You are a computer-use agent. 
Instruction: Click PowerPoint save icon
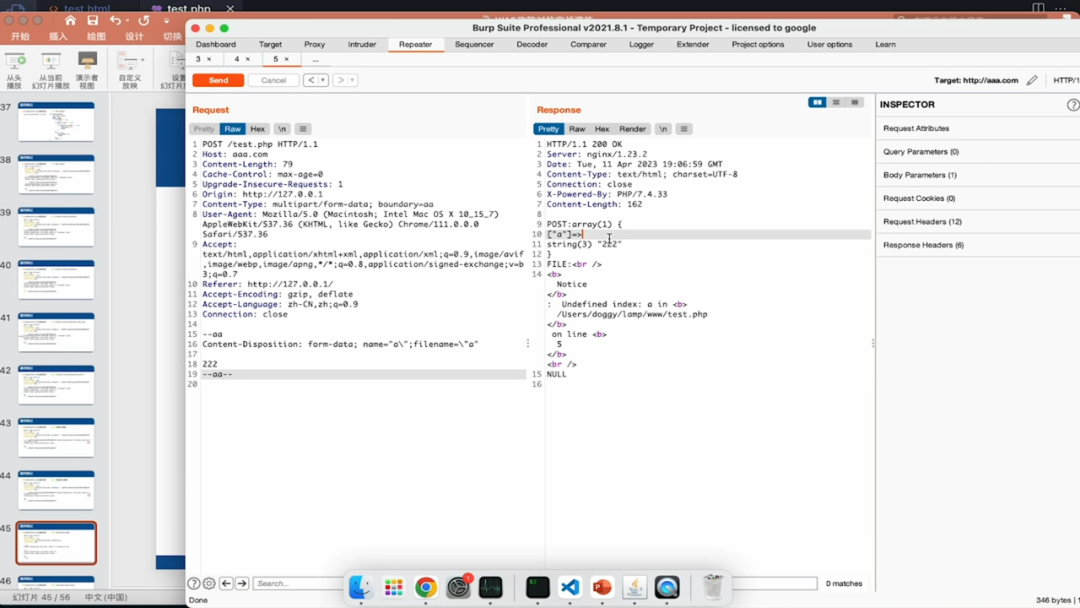[x=92, y=21]
